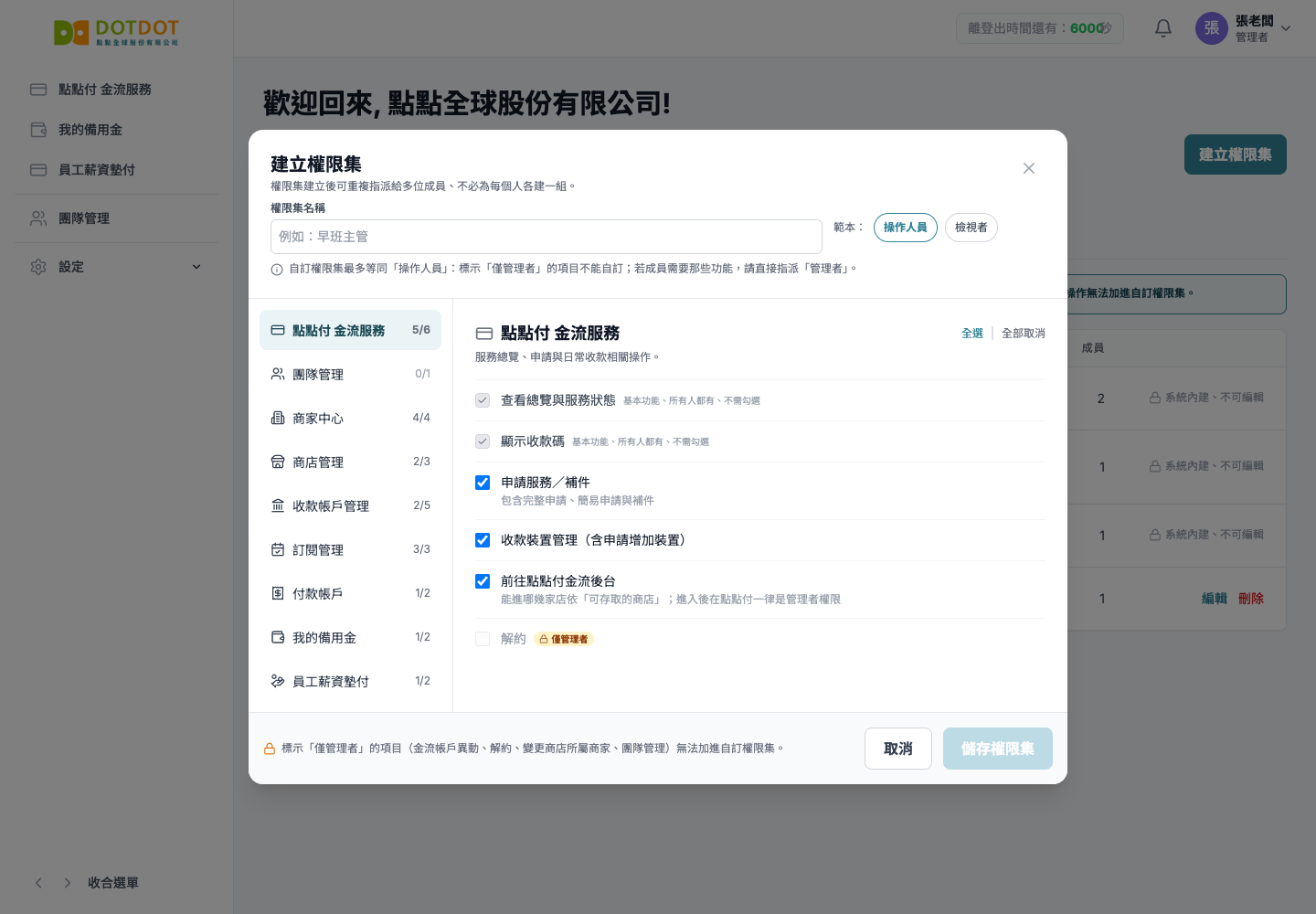This screenshot has height=914, width=1316.
Task: Click the info icon below name field
Action: pyautogui.click(x=277, y=270)
